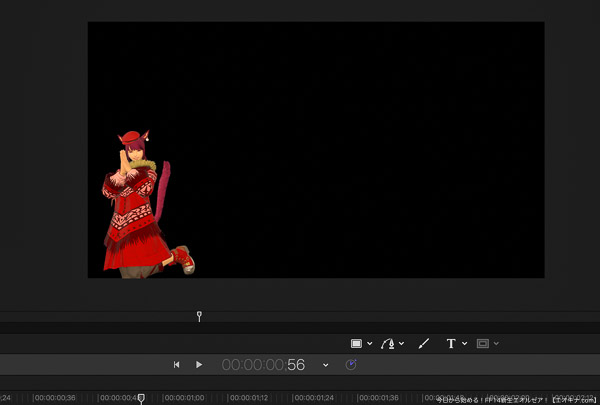Open the shape tool options chevron beside the Rectangle tool
Viewport: 600px width, 405px height.
[x=370, y=343]
